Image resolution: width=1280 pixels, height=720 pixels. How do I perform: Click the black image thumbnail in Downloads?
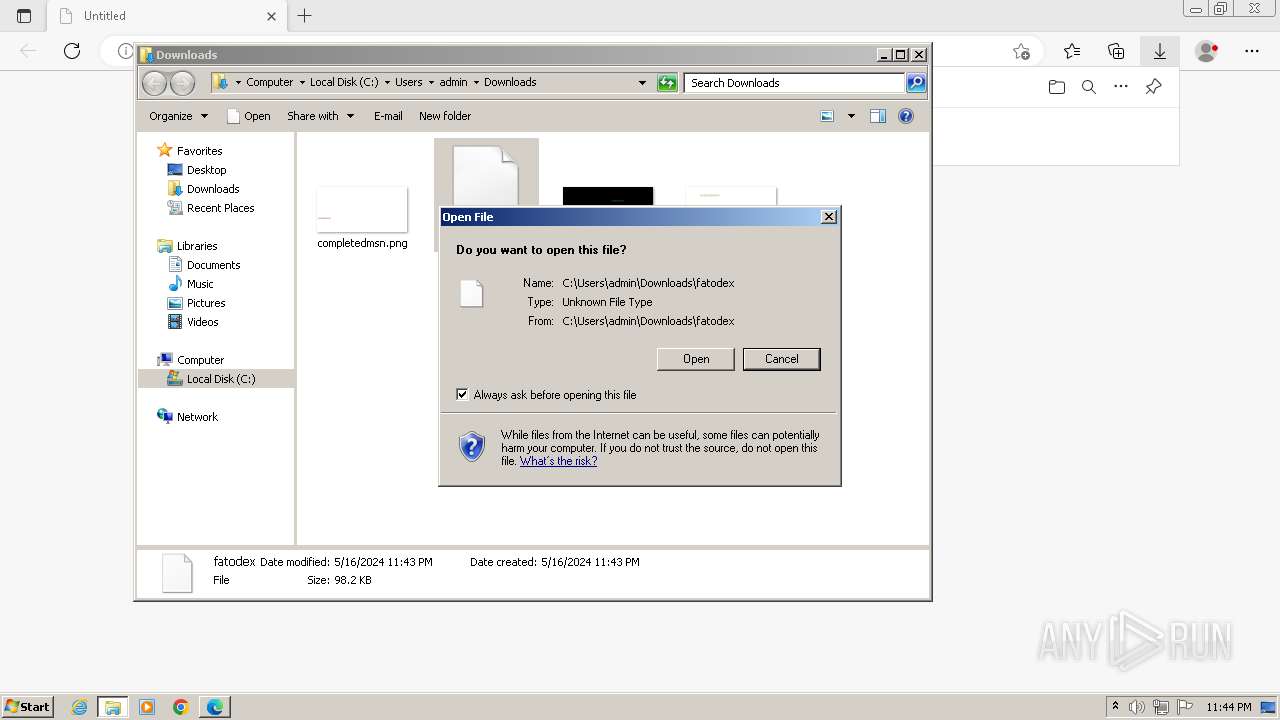pos(608,196)
